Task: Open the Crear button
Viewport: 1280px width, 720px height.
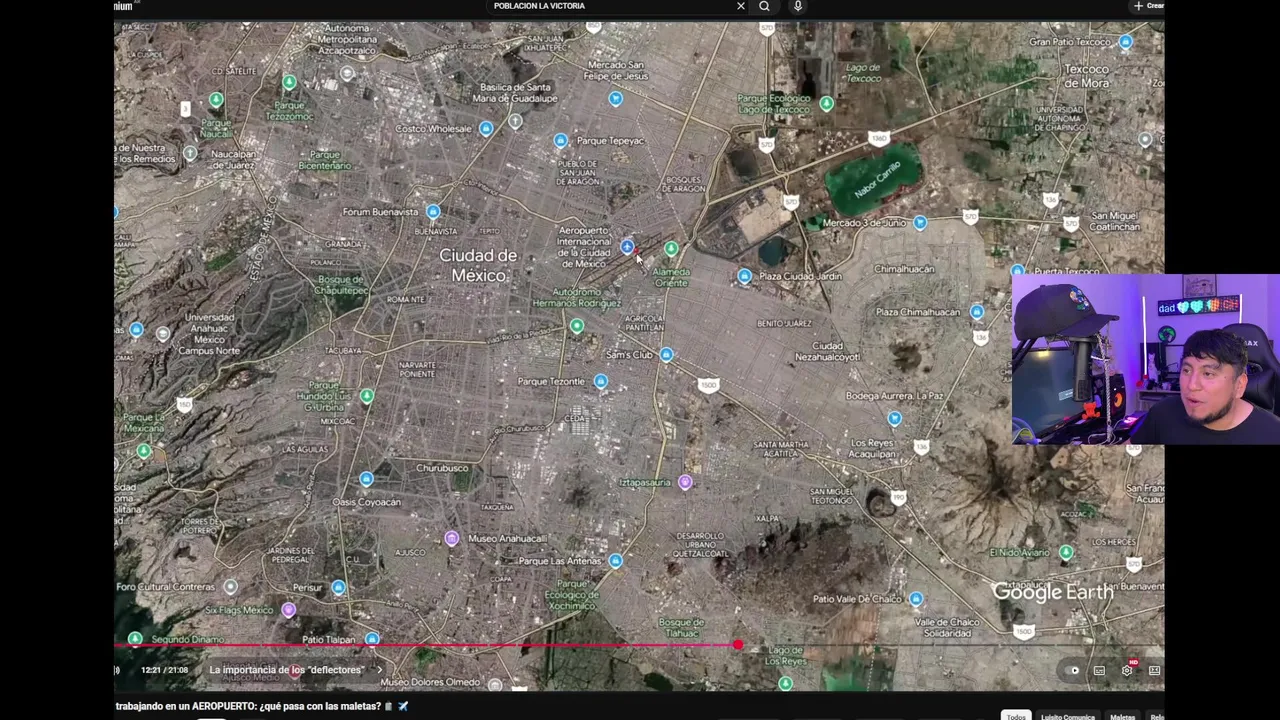Action: coord(1148,6)
